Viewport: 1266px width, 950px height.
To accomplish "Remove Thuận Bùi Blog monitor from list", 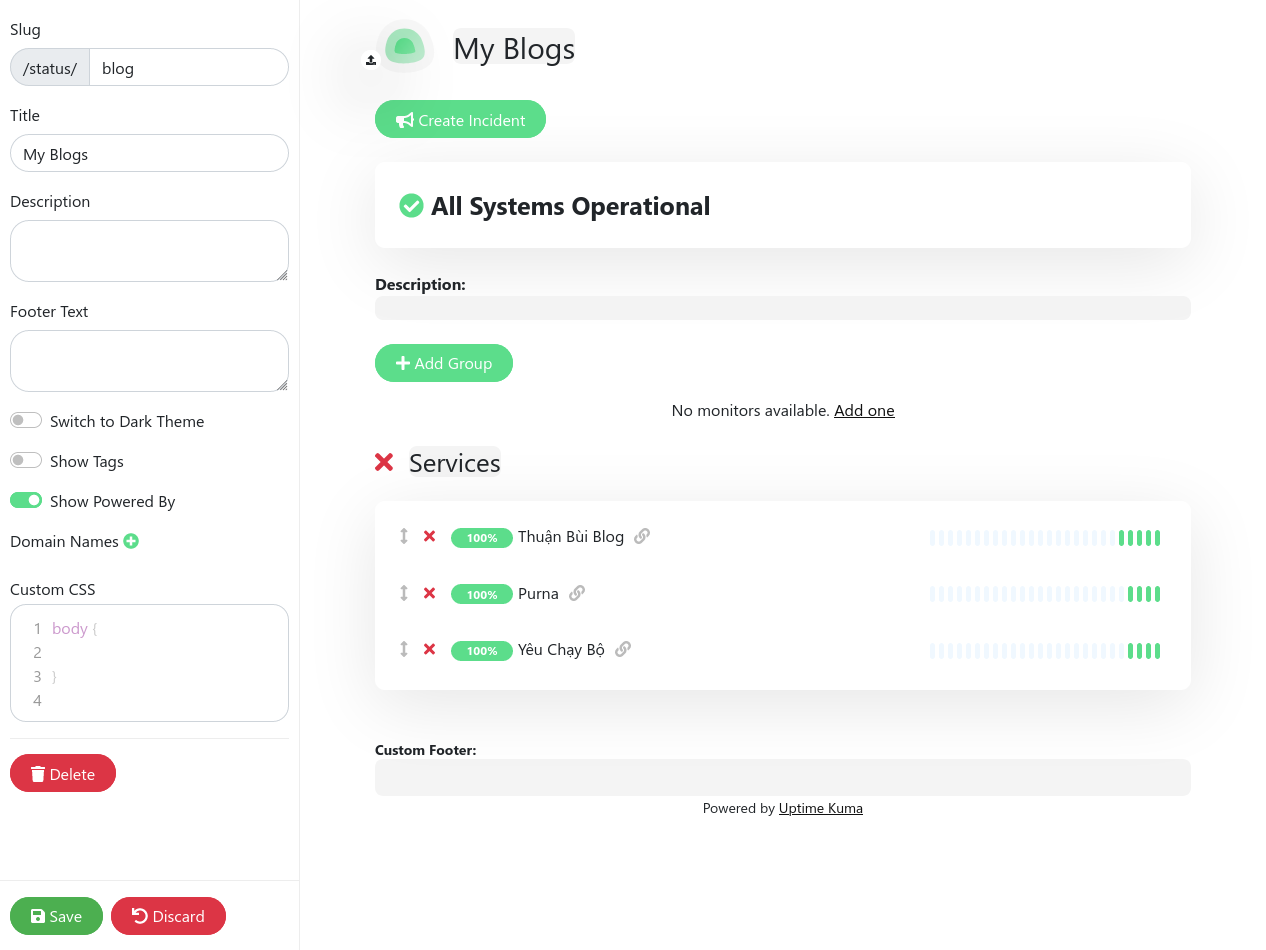I will click(429, 536).
